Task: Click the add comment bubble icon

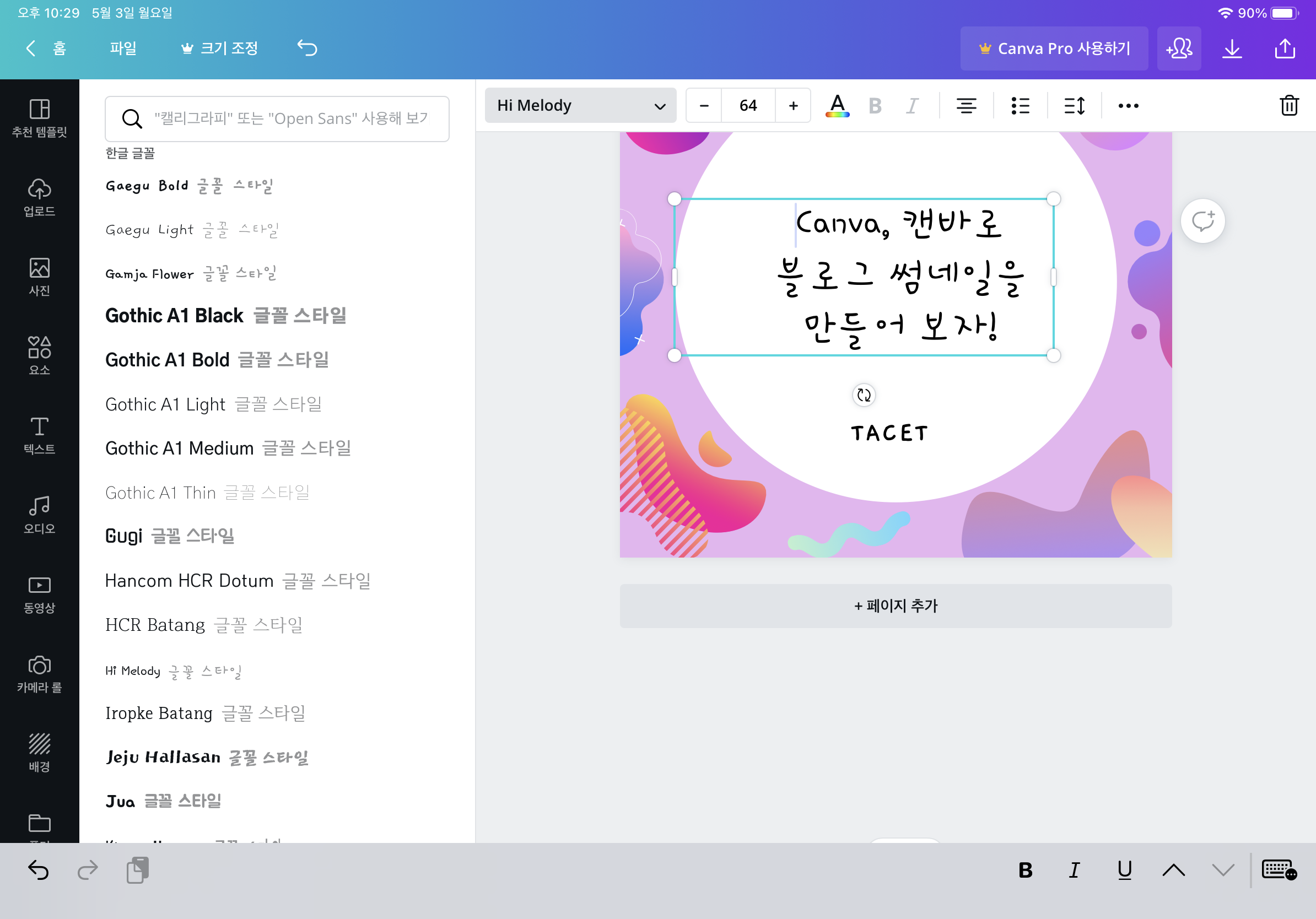Action: point(1202,221)
